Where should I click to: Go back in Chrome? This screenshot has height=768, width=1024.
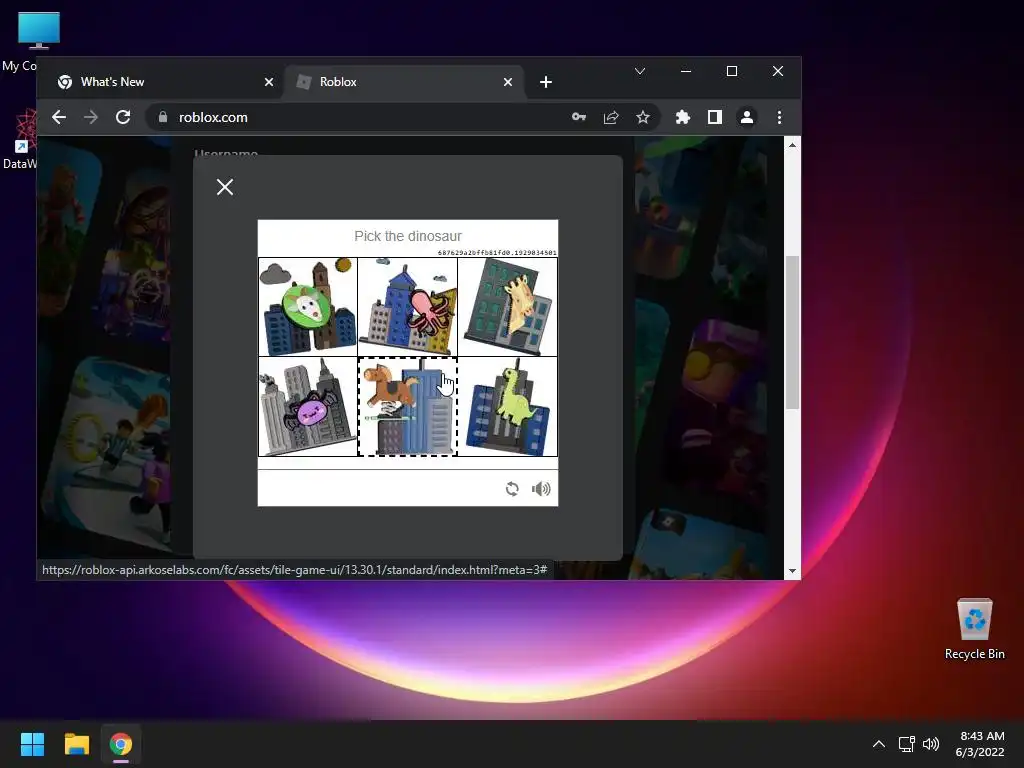click(x=59, y=118)
